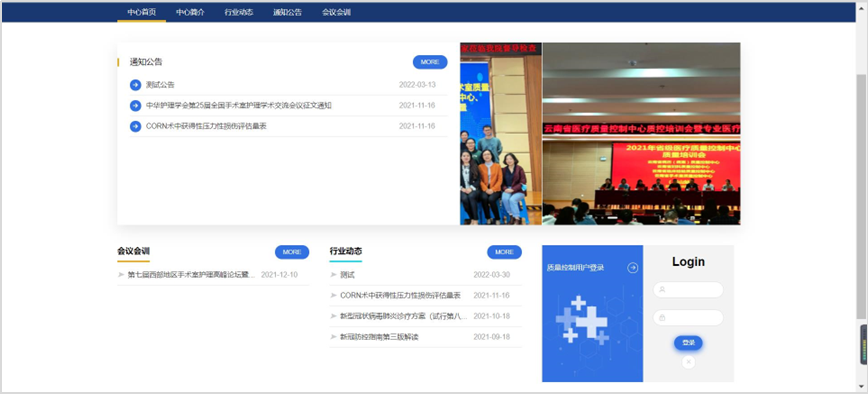Viewport: 868px width, 394px height.
Task: Click the lock icon in the password field
Action: click(662, 318)
